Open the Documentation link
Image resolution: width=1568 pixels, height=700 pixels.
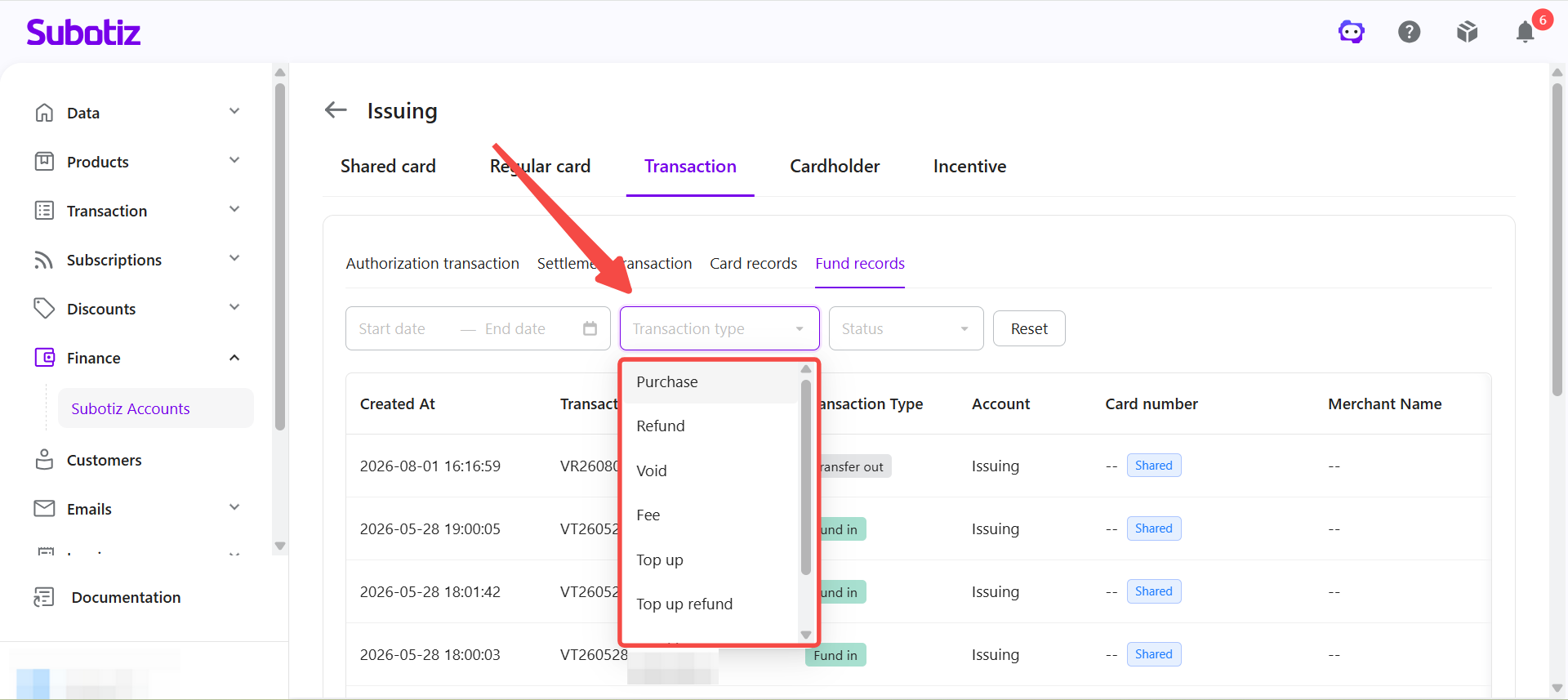coord(126,597)
